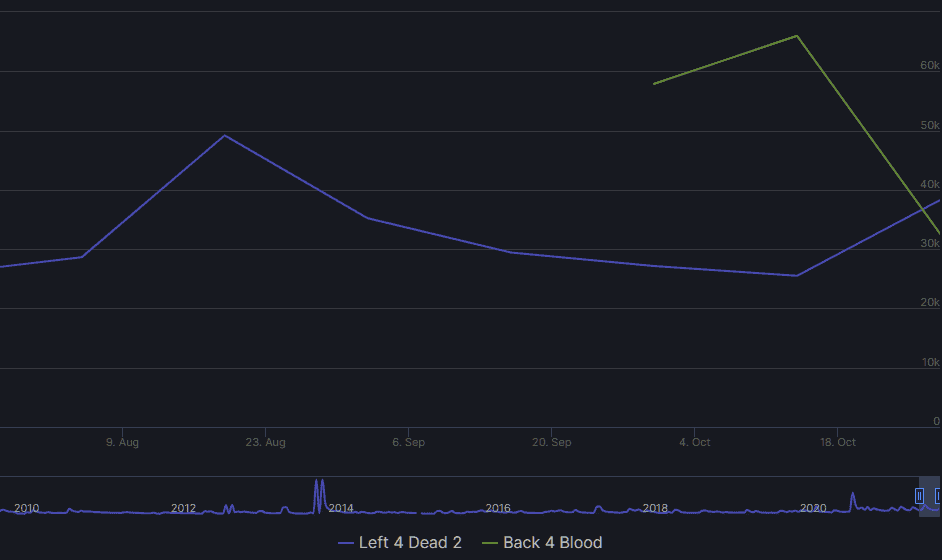Click the 2020 label in the navigator
Viewport: 942px width, 560px height.
pos(813,508)
